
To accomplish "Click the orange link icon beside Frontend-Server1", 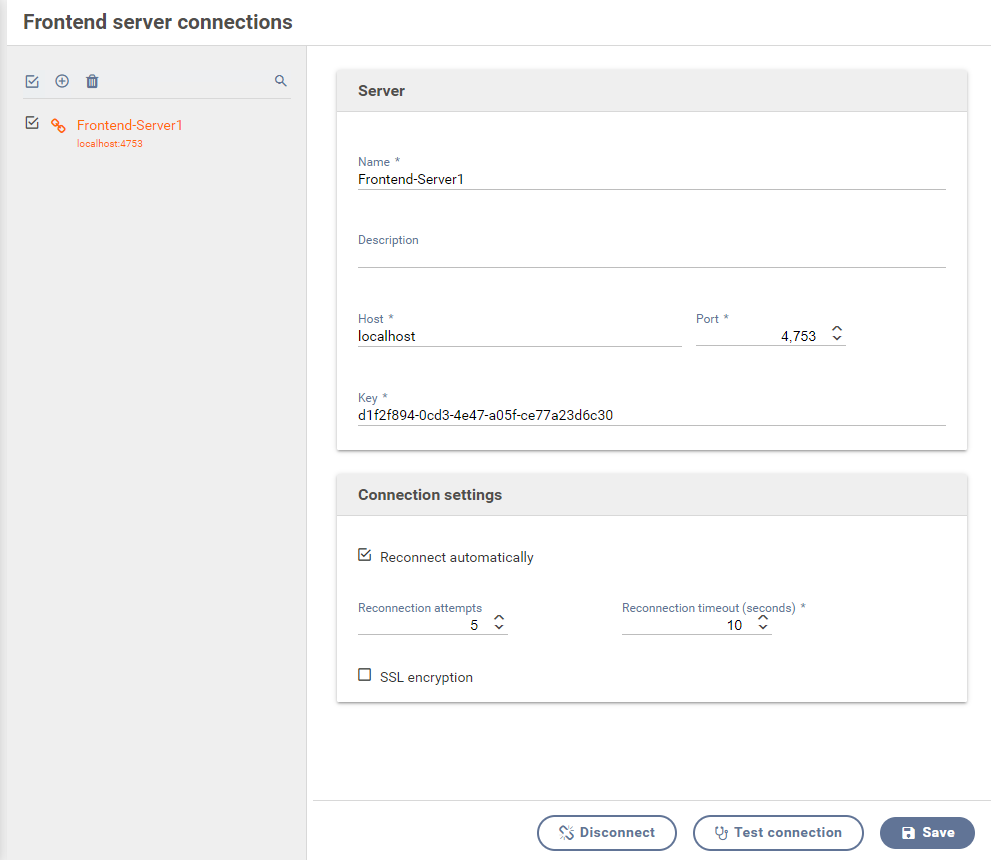I will [x=59, y=126].
